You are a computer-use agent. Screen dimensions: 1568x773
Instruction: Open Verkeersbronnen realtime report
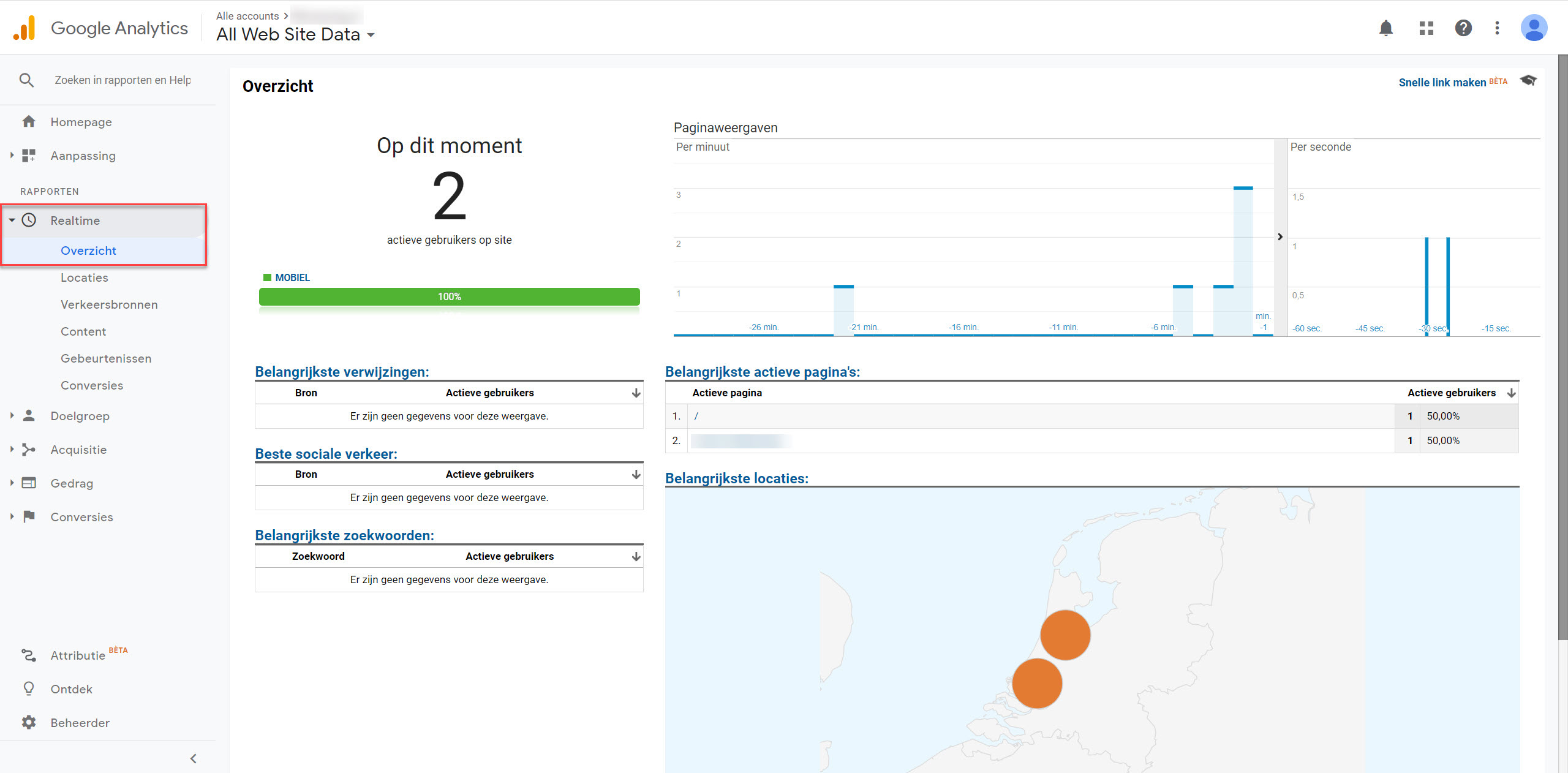coord(109,304)
